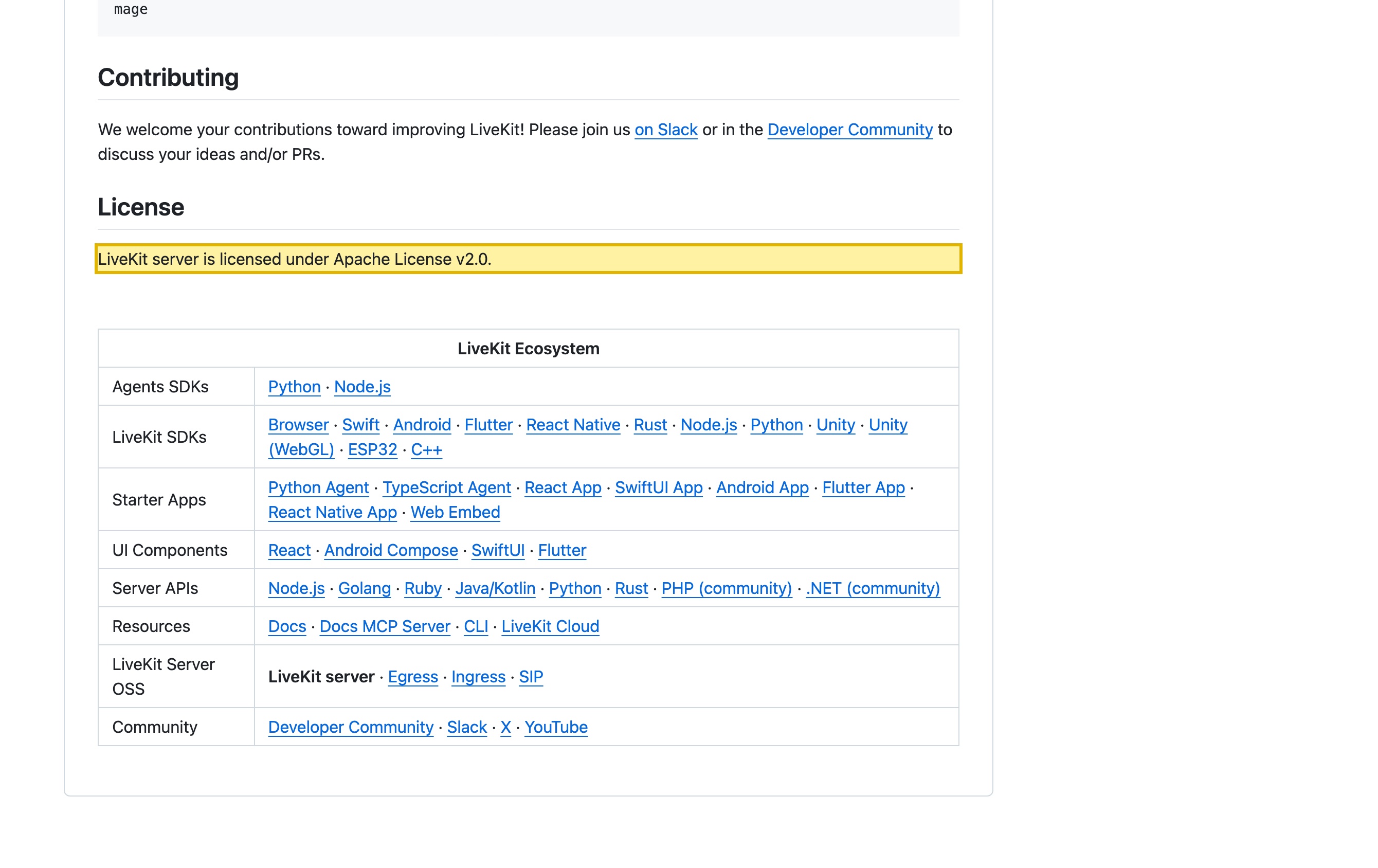Open Swift SDK link
This screenshot has height=868, width=1378.
coord(360,425)
